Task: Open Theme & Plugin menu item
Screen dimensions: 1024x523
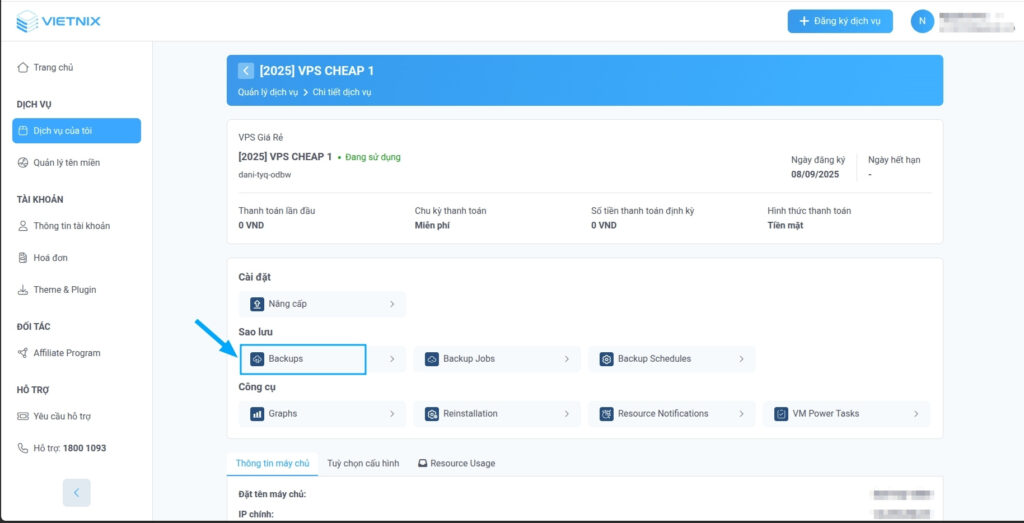Action: click(76, 290)
